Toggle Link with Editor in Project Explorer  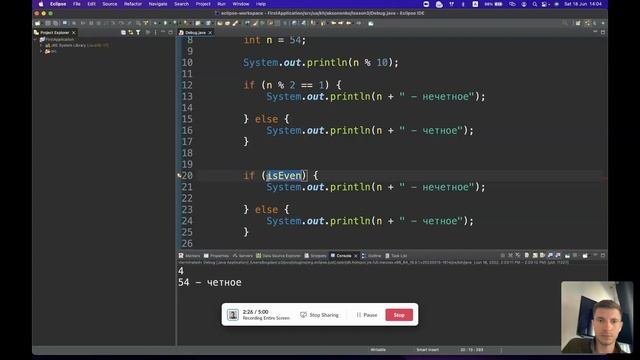(x=131, y=32)
